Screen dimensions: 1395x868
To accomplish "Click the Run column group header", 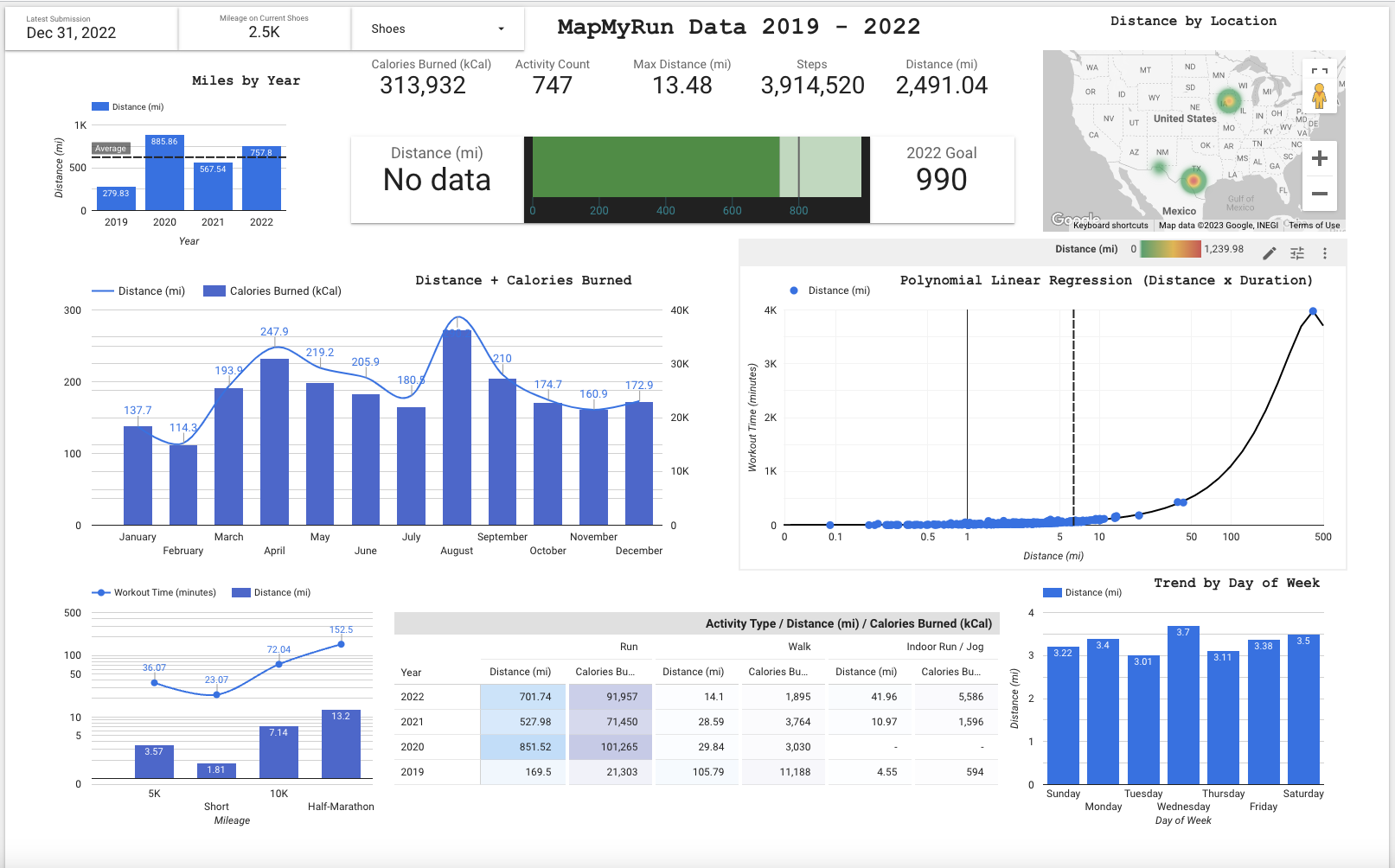I will click(629, 647).
